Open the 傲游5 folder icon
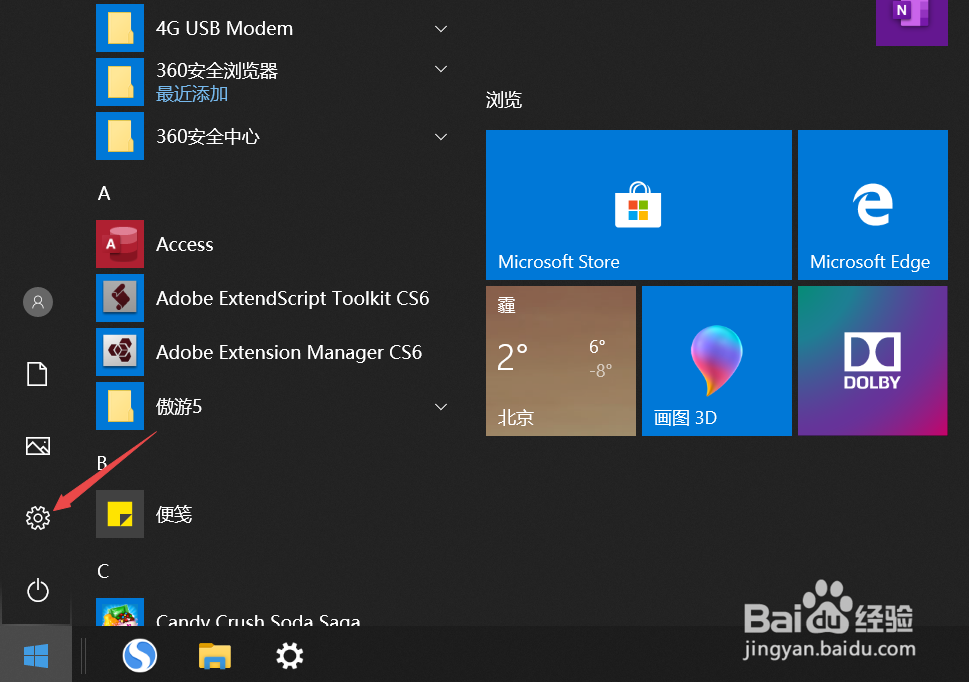Image resolution: width=969 pixels, height=682 pixels. (120, 406)
